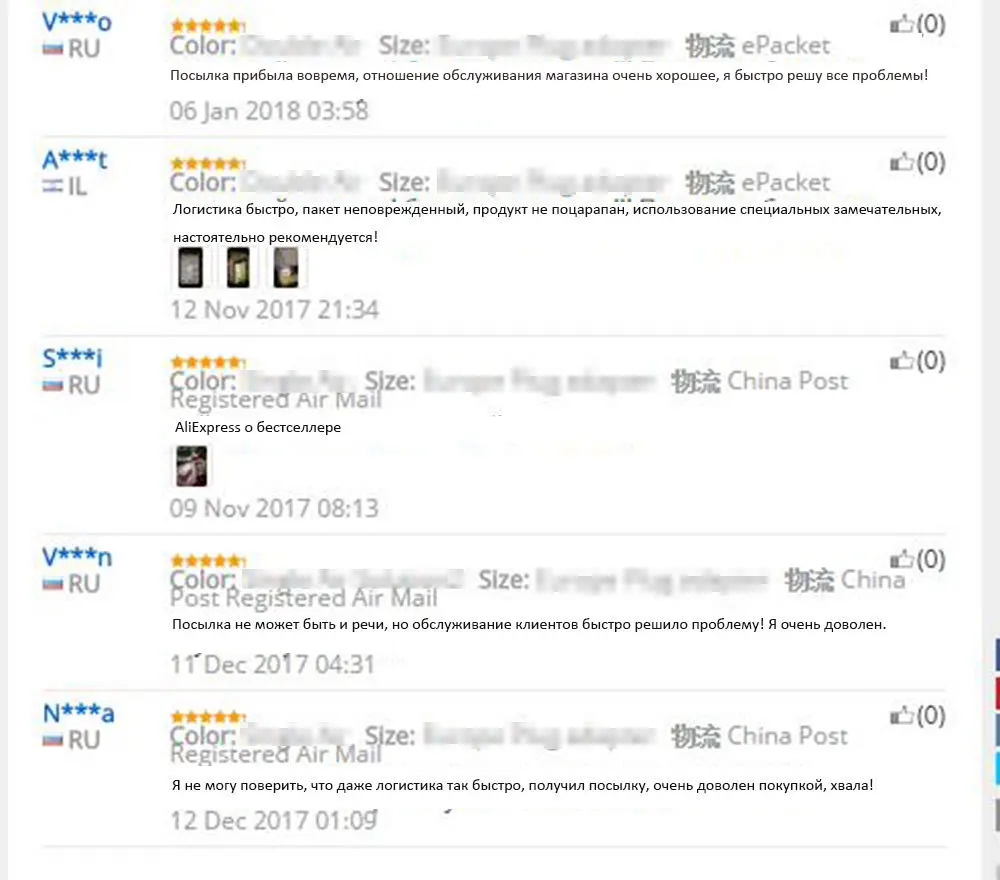
Task: Open reviewer profile A***t
Action: click(75, 159)
